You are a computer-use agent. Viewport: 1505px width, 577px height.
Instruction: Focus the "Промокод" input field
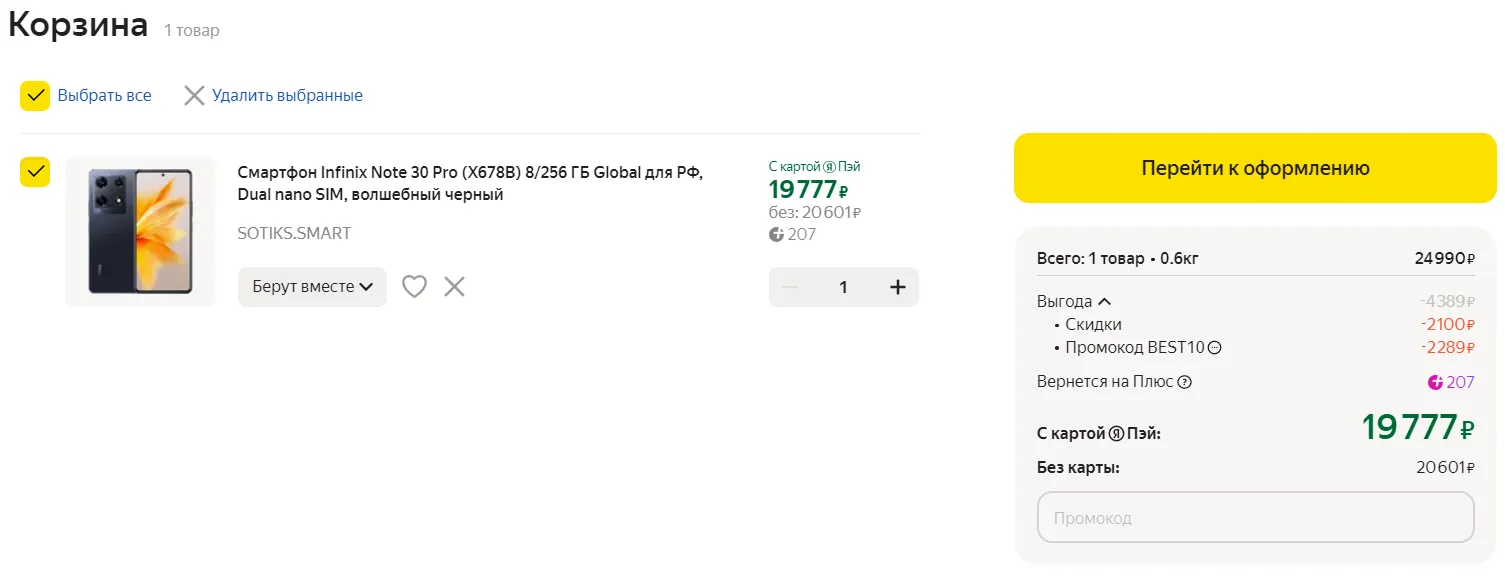coord(1255,518)
